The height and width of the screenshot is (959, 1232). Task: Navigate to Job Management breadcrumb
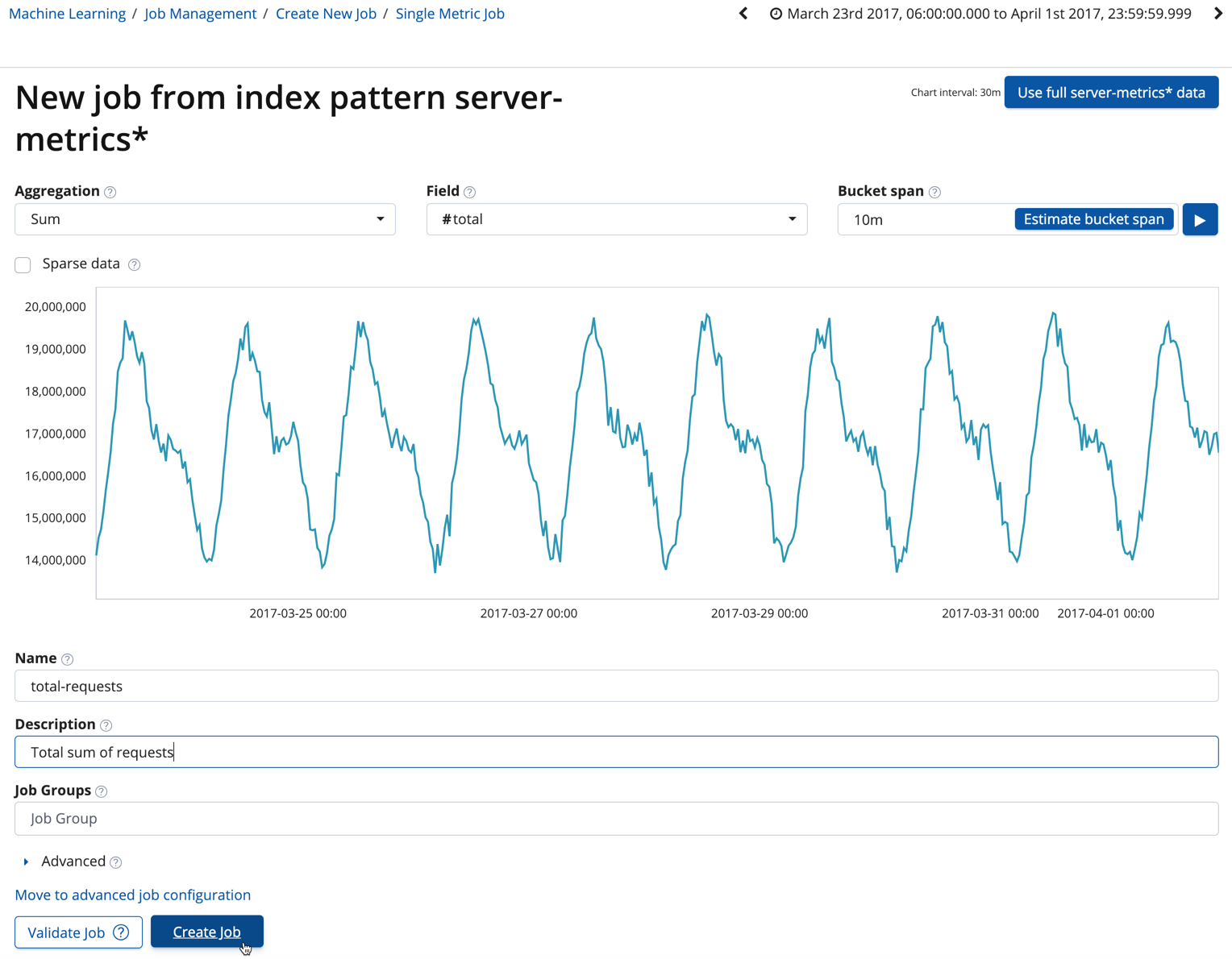click(x=200, y=14)
